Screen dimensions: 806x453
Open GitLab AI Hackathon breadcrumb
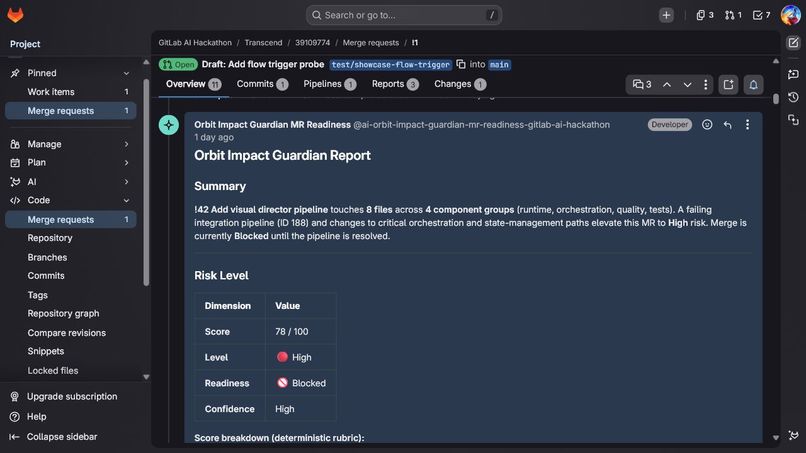195,43
